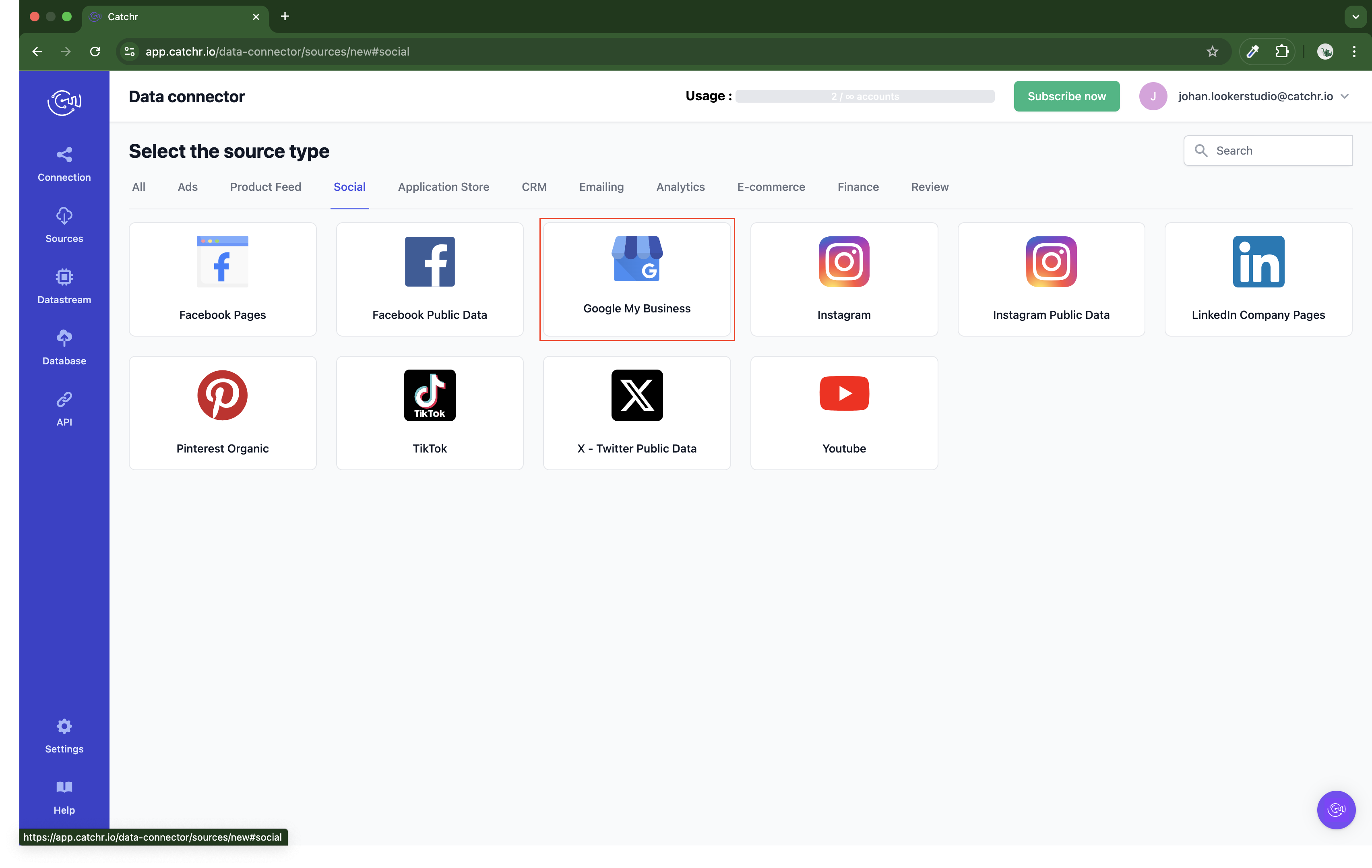The height and width of the screenshot is (868, 1372).
Task: Open the Connection section in sidebar
Action: [64, 165]
